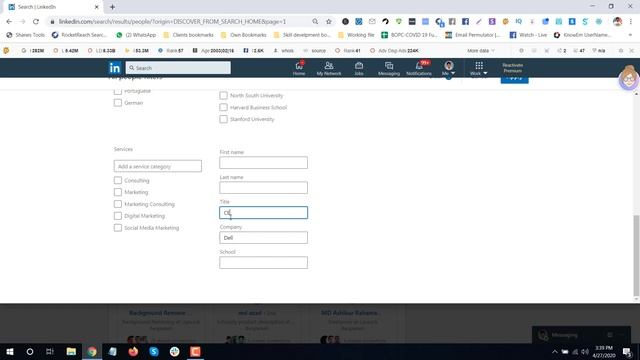The image size is (640, 360).
Task: Click the Add a service category field
Action: [158, 166]
